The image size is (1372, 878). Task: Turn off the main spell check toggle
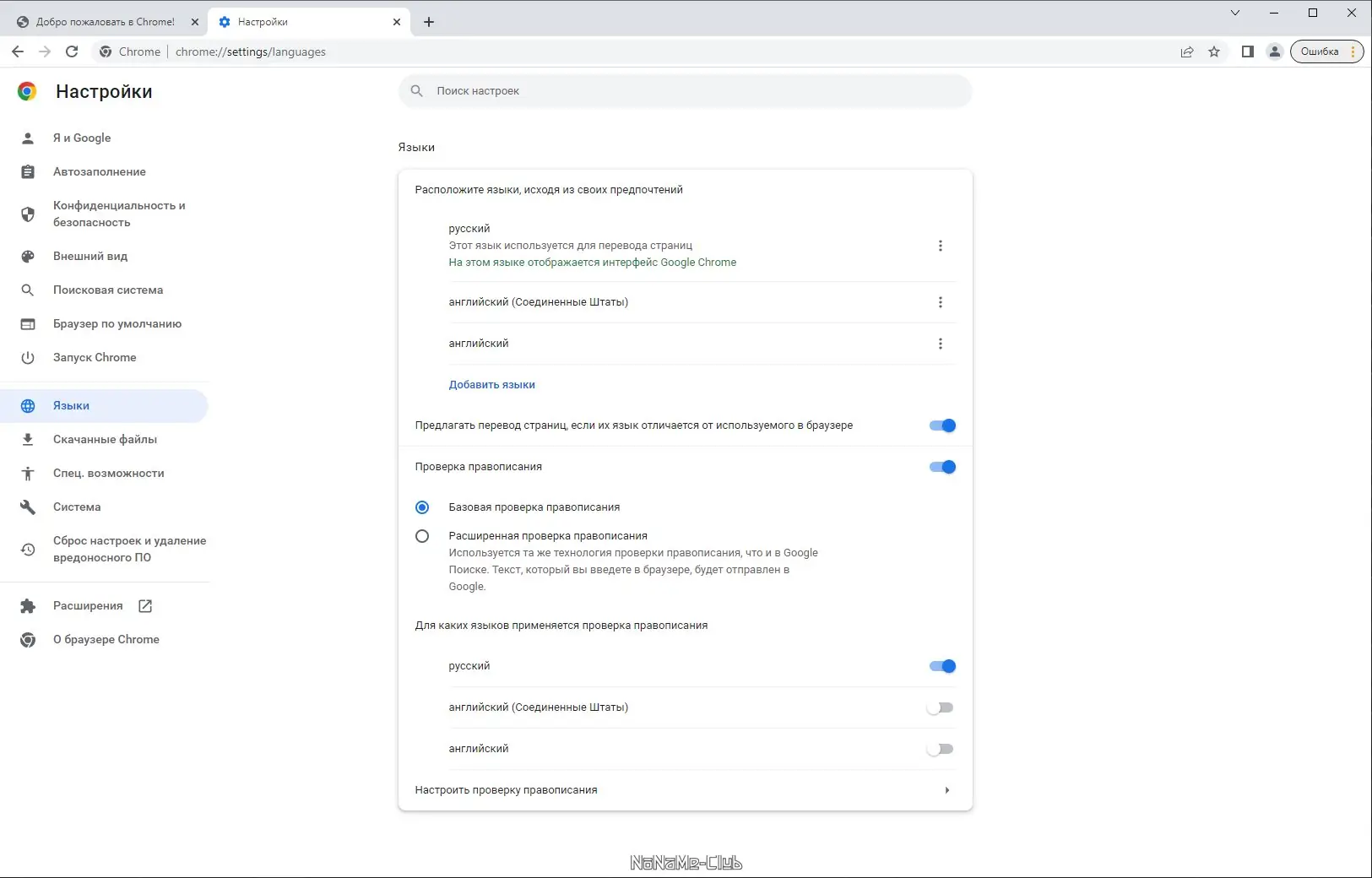coord(942,467)
